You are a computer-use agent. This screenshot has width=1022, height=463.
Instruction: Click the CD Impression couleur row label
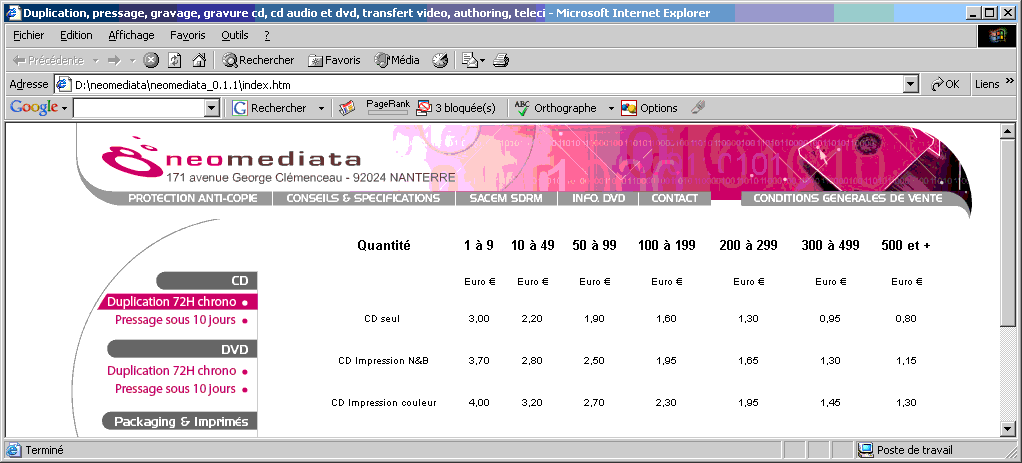tap(384, 403)
